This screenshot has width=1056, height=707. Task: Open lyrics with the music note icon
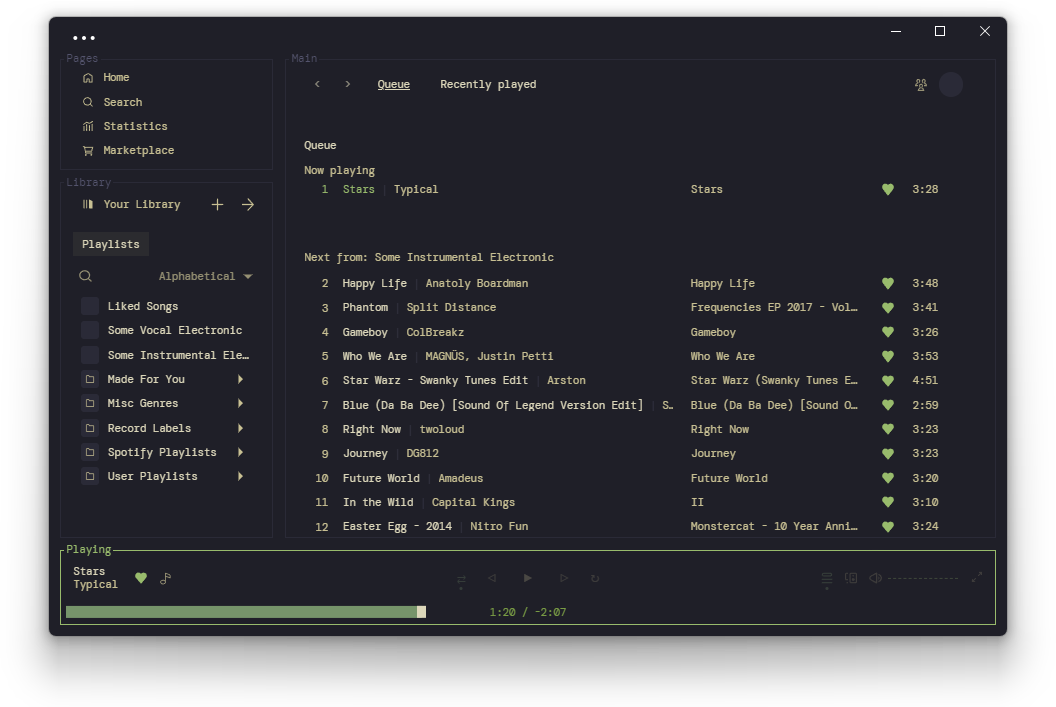point(166,578)
